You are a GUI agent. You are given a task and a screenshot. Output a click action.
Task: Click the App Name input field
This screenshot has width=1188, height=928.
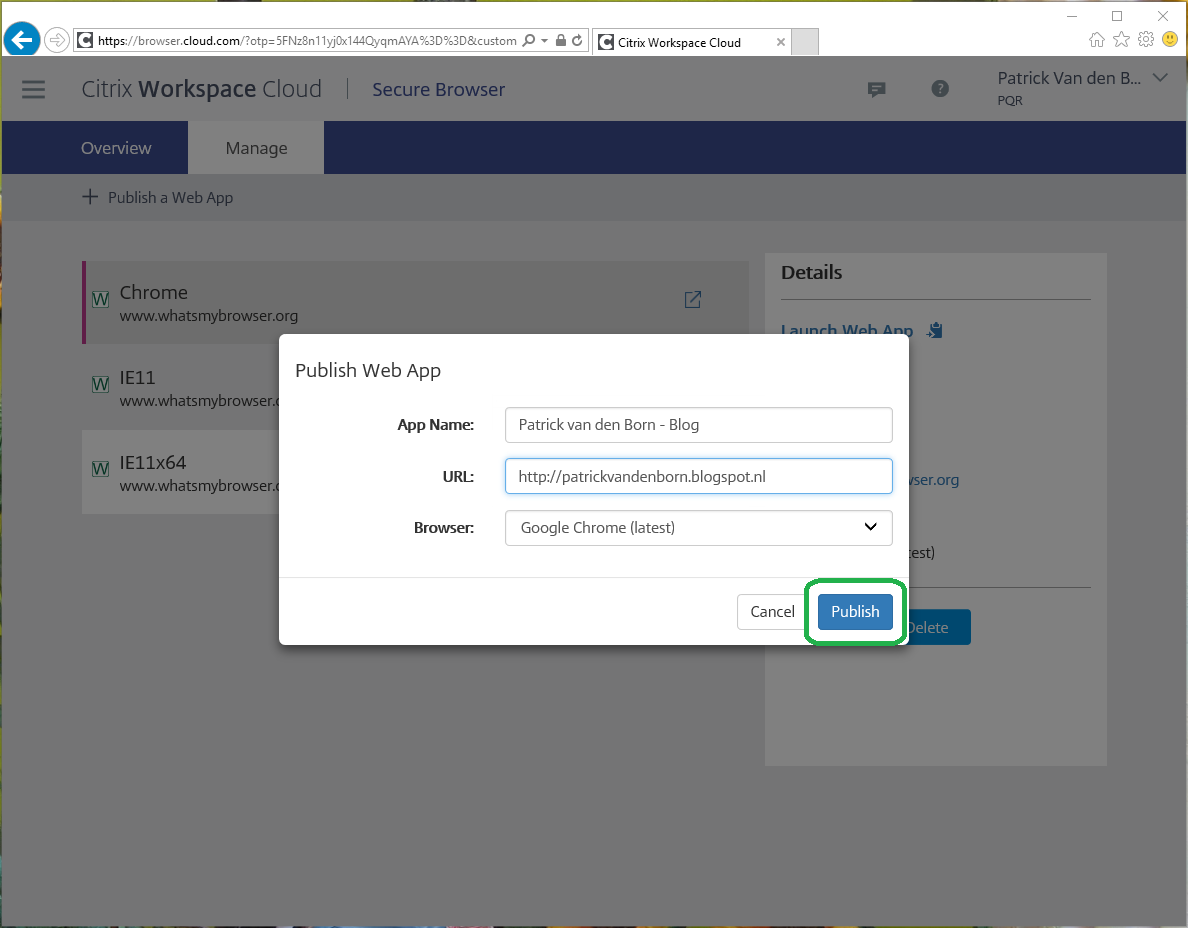(x=699, y=425)
